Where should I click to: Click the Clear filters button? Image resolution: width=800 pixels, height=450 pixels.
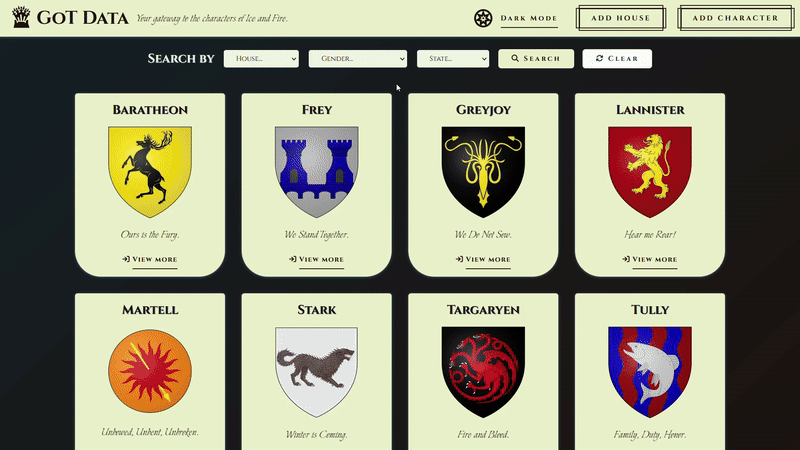(617, 59)
